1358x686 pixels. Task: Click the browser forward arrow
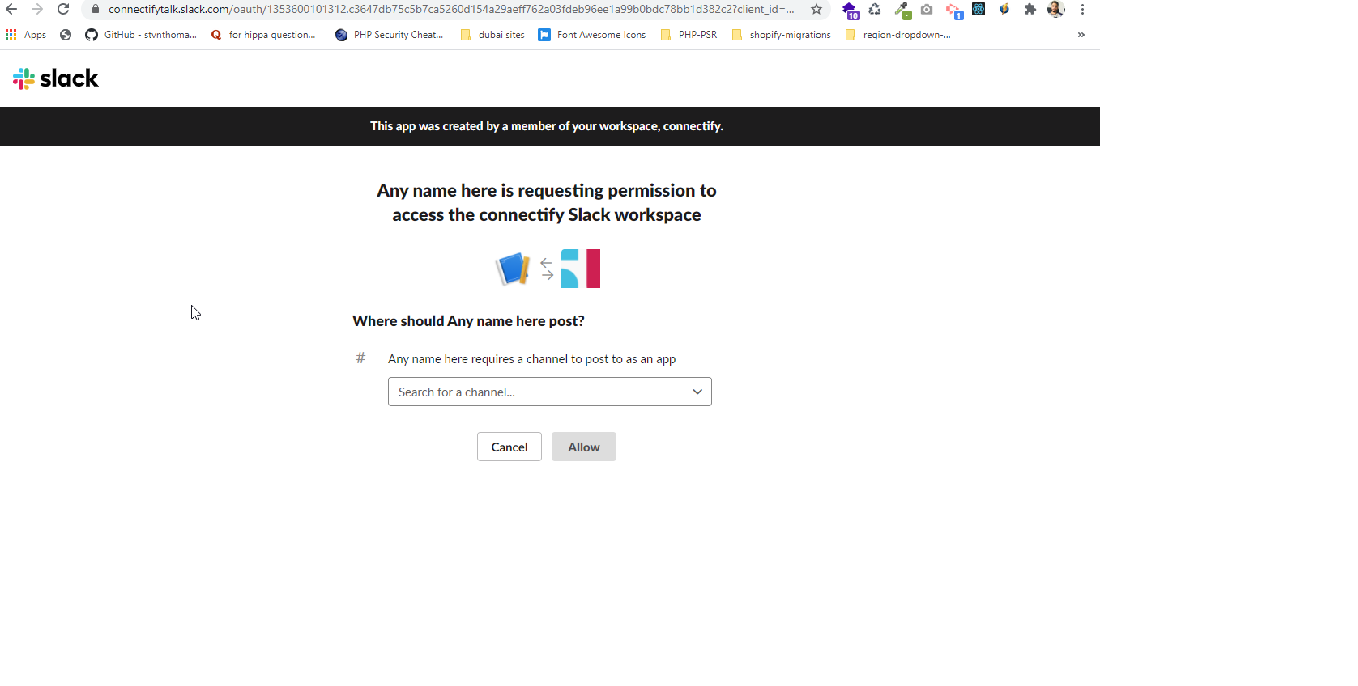tap(38, 9)
